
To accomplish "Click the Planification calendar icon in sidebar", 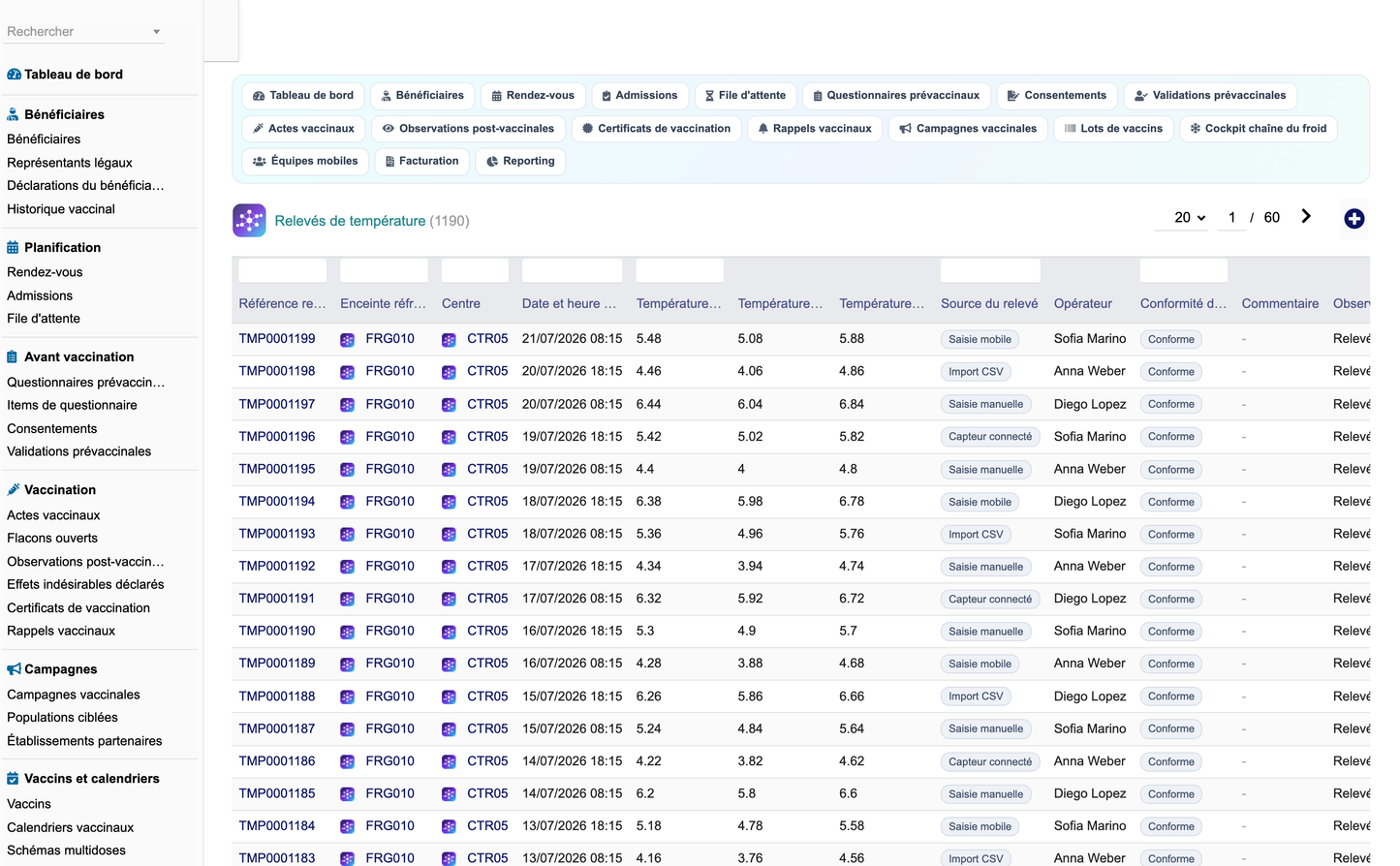I will click(x=13, y=248).
